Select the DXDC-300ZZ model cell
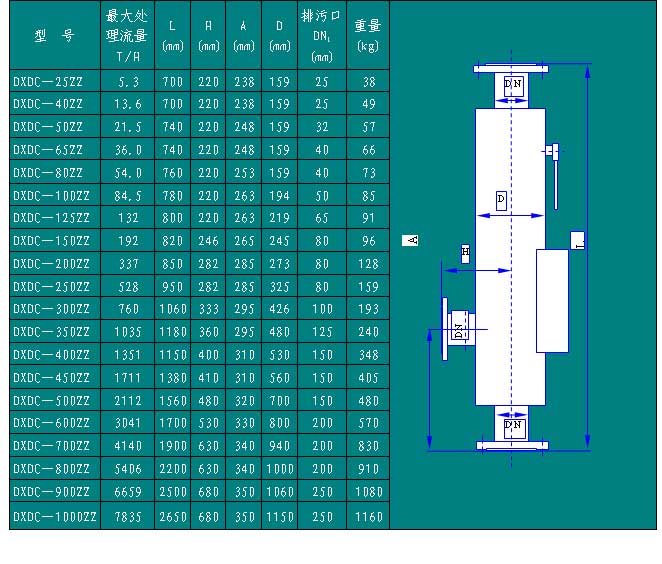The image size is (662, 564). pos(53,309)
